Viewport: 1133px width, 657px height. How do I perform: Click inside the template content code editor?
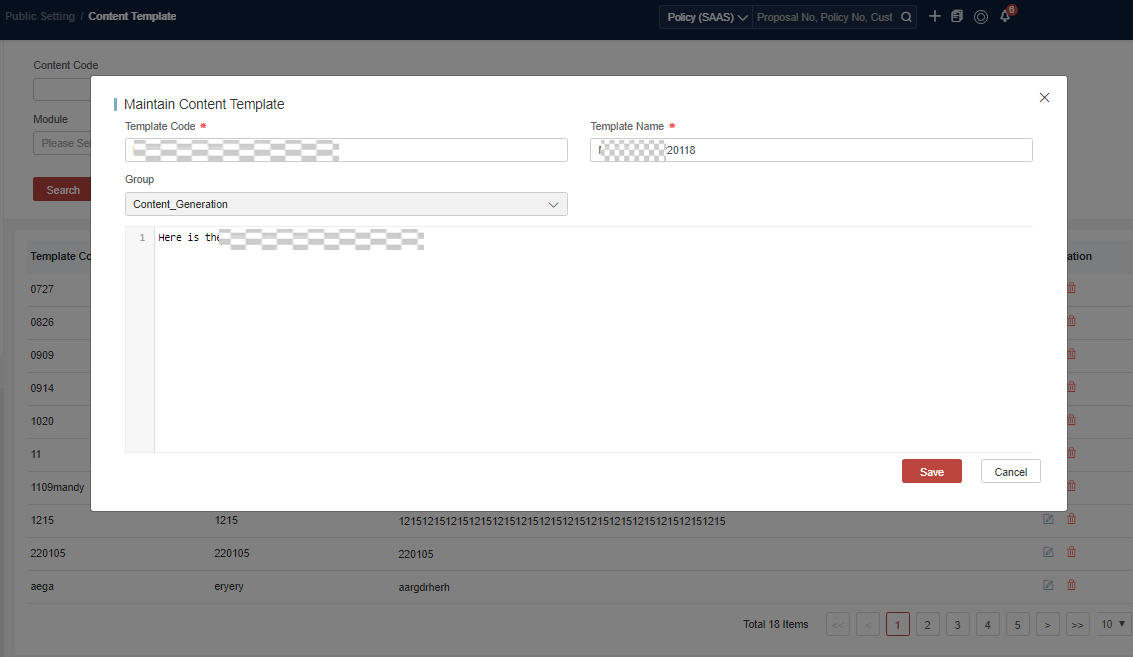tap(590, 340)
